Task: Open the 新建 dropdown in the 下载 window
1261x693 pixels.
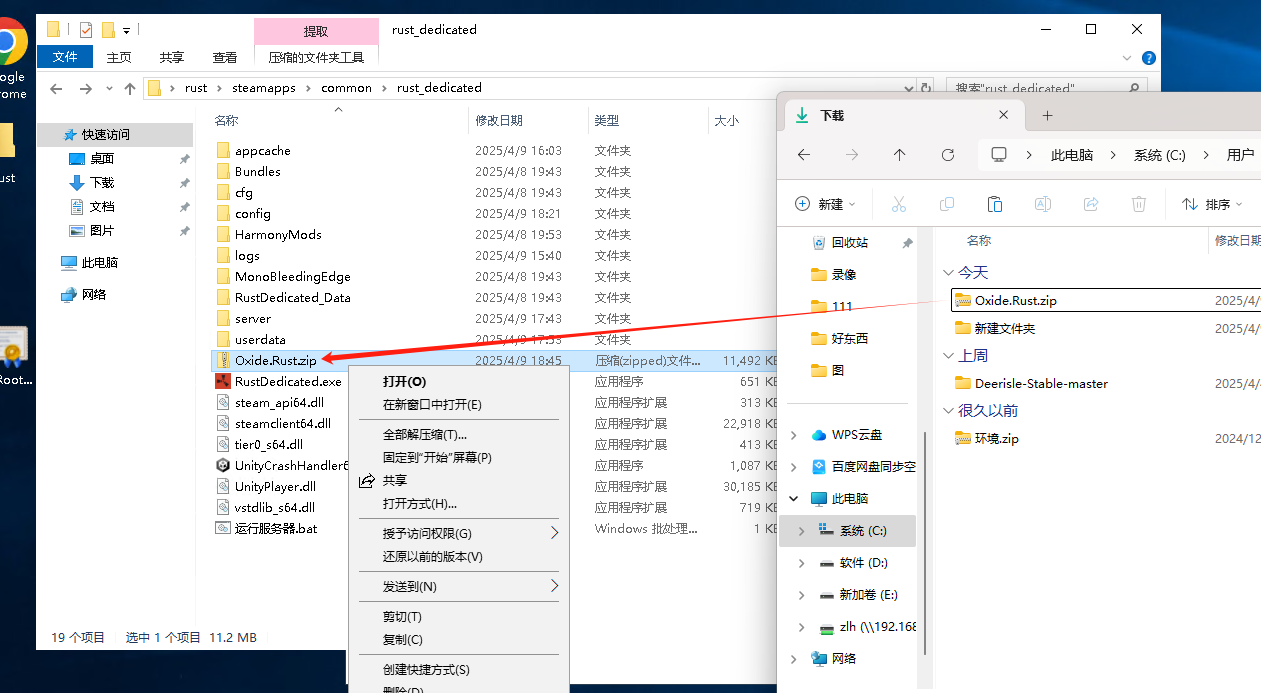Action: coord(826,204)
